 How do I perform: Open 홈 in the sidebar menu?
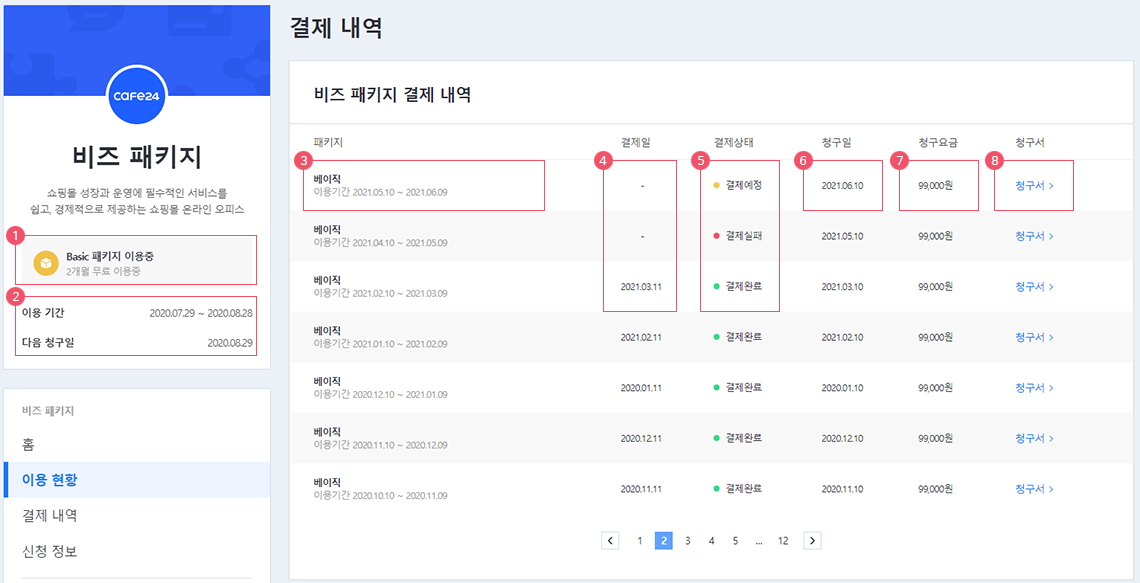pyautogui.click(x=137, y=444)
